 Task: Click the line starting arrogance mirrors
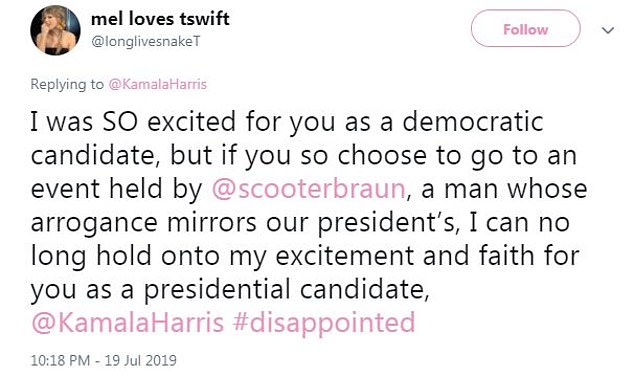click(x=300, y=222)
